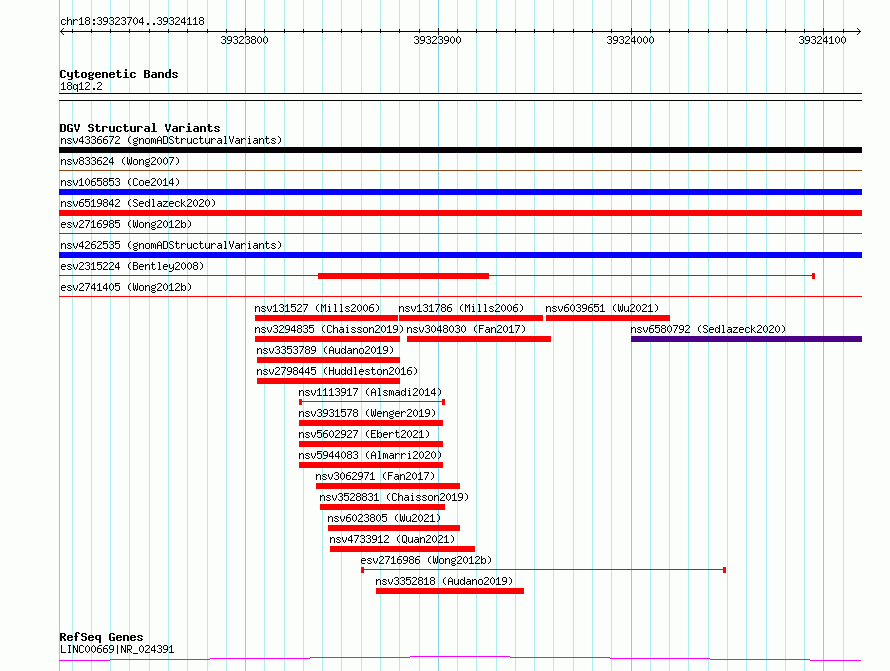Select nsv3062971 (Fan2017) variant label
Screen dimensions: 890x671
(x=375, y=476)
